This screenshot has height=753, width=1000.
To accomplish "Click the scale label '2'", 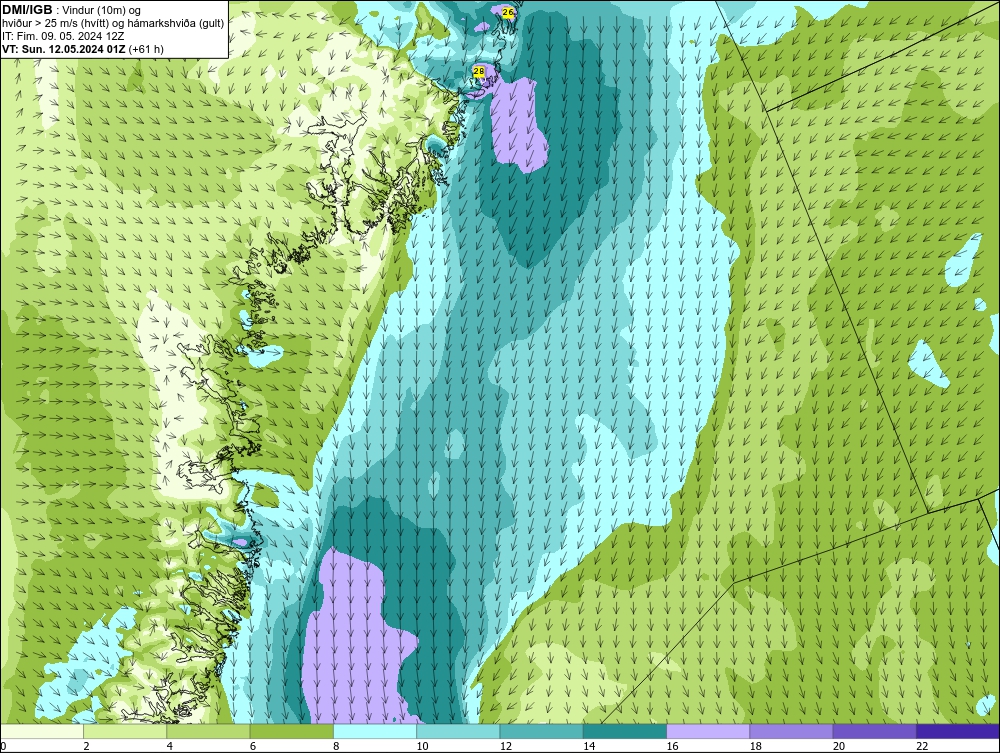I will [x=86, y=747].
